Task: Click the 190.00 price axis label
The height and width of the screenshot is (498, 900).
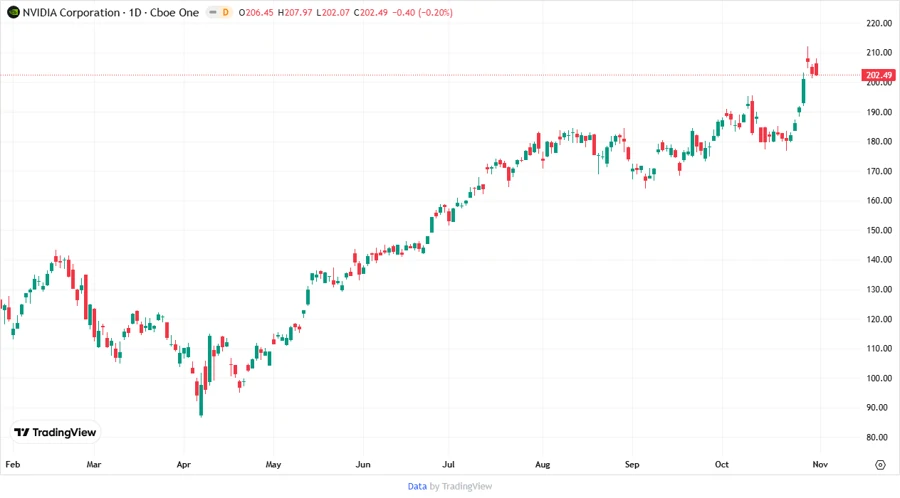Action: 879,112
